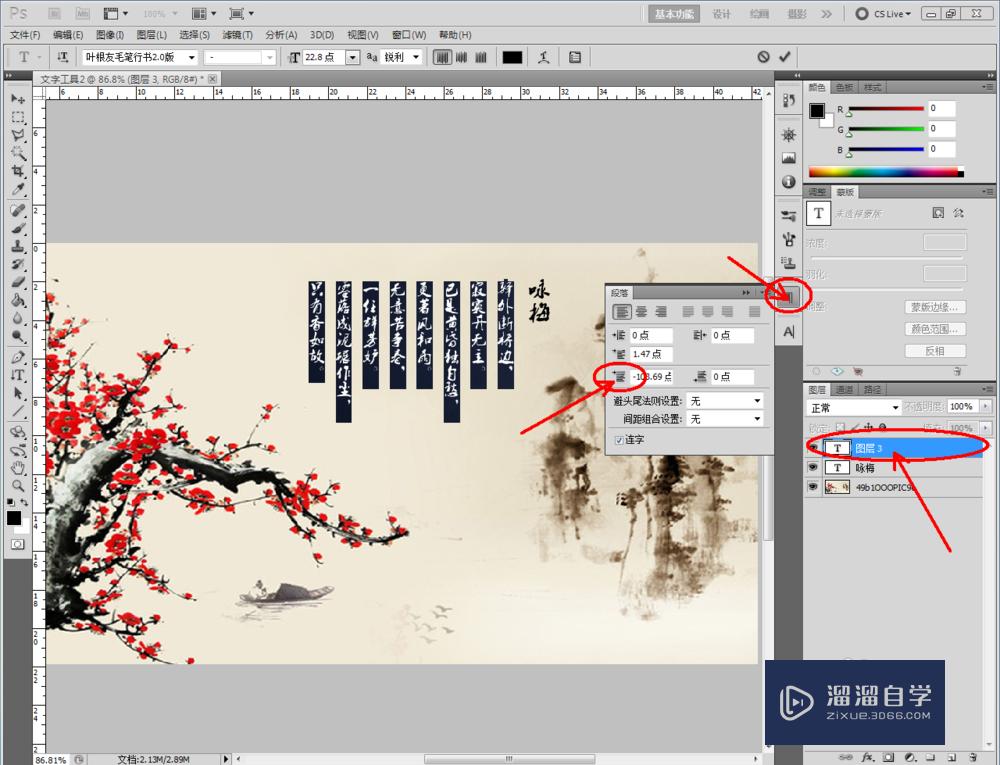Open the layer blend mode 正常 dropdown
The width and height of the screenshot is (1000, 765).
[x=854, y=407]
